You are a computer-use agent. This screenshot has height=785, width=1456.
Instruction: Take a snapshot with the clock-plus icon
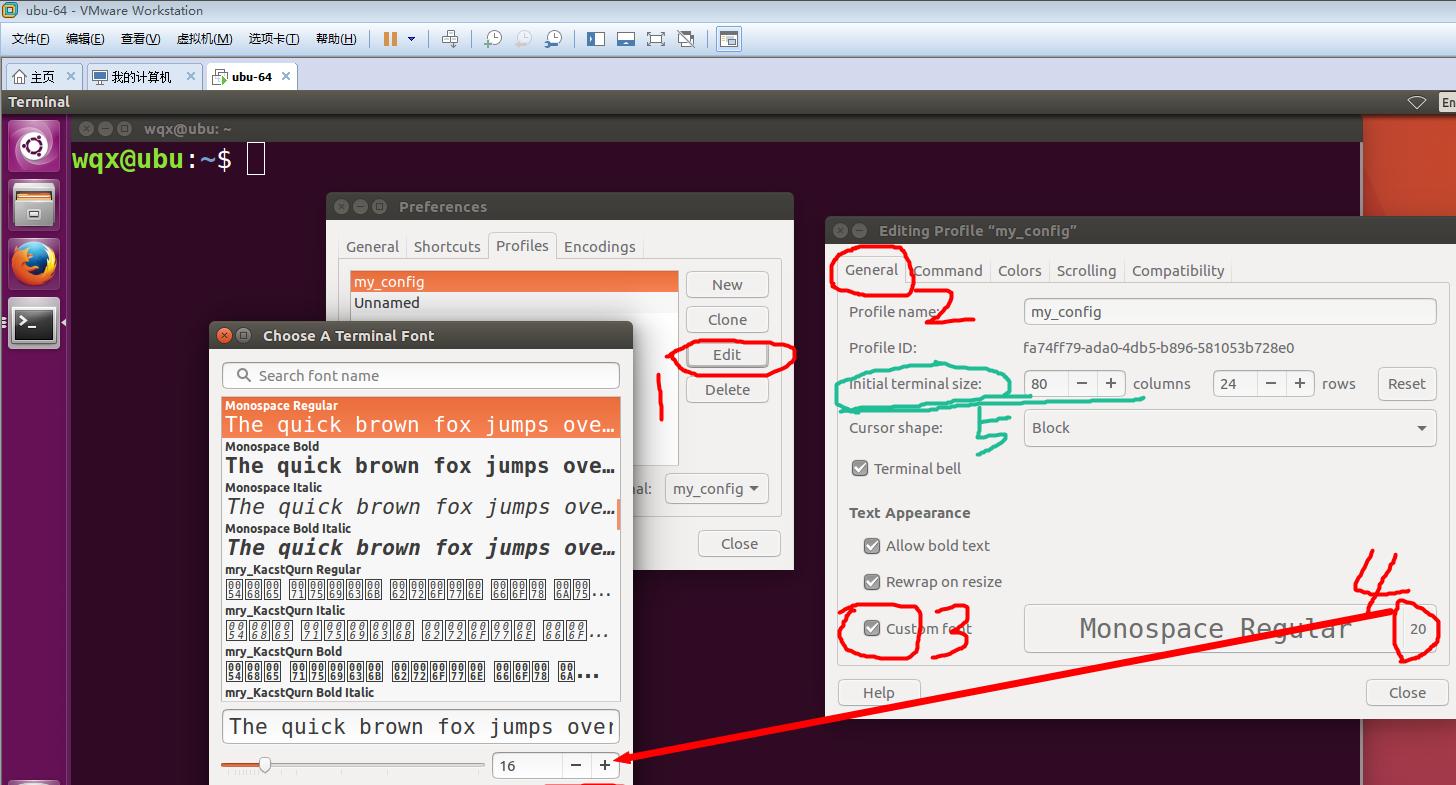pyautogui.click(x=492, y=39)
